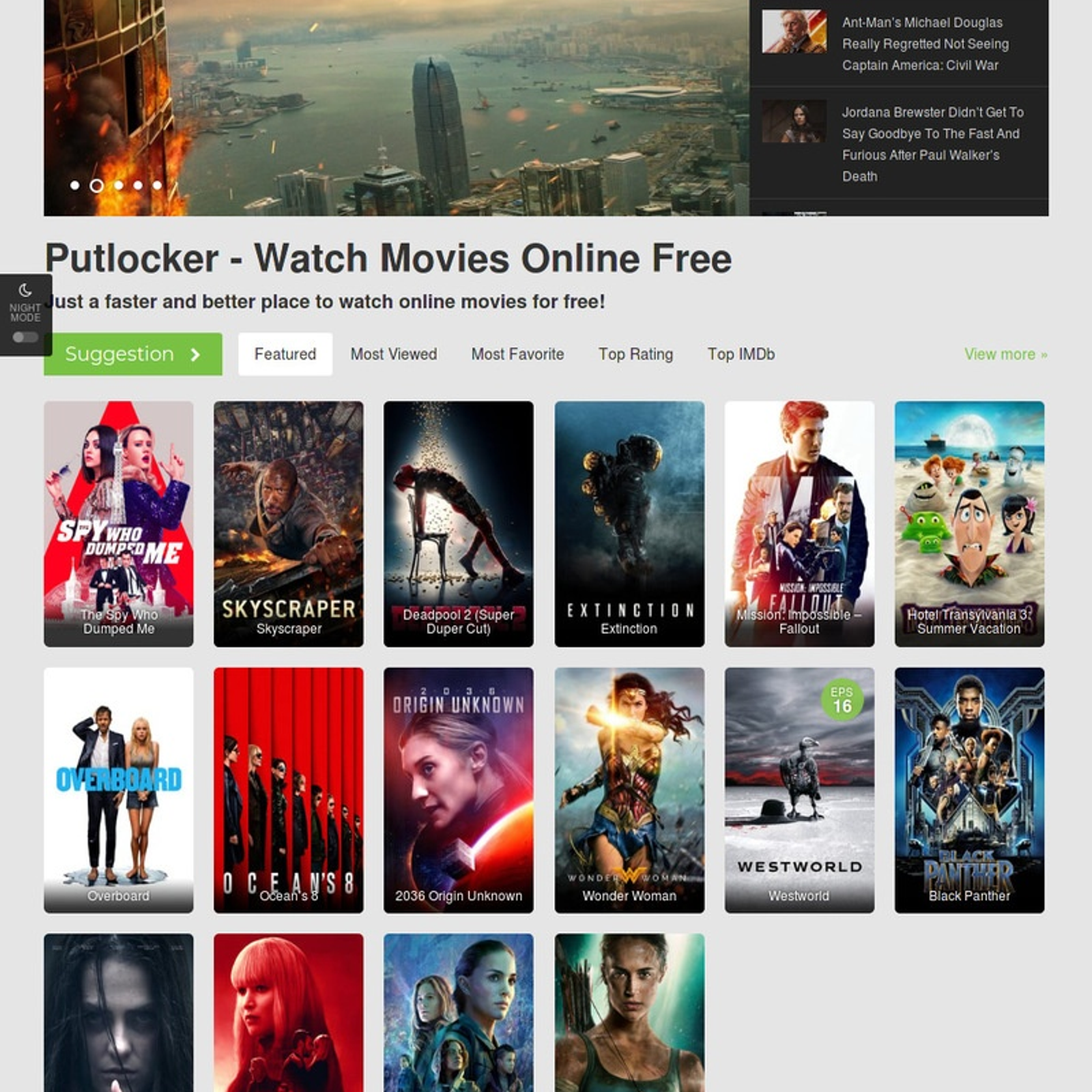Viewport: 1092px width, 1092px height.
Task: Open the Wonder Woman movie poster
Action: point(629,790)
